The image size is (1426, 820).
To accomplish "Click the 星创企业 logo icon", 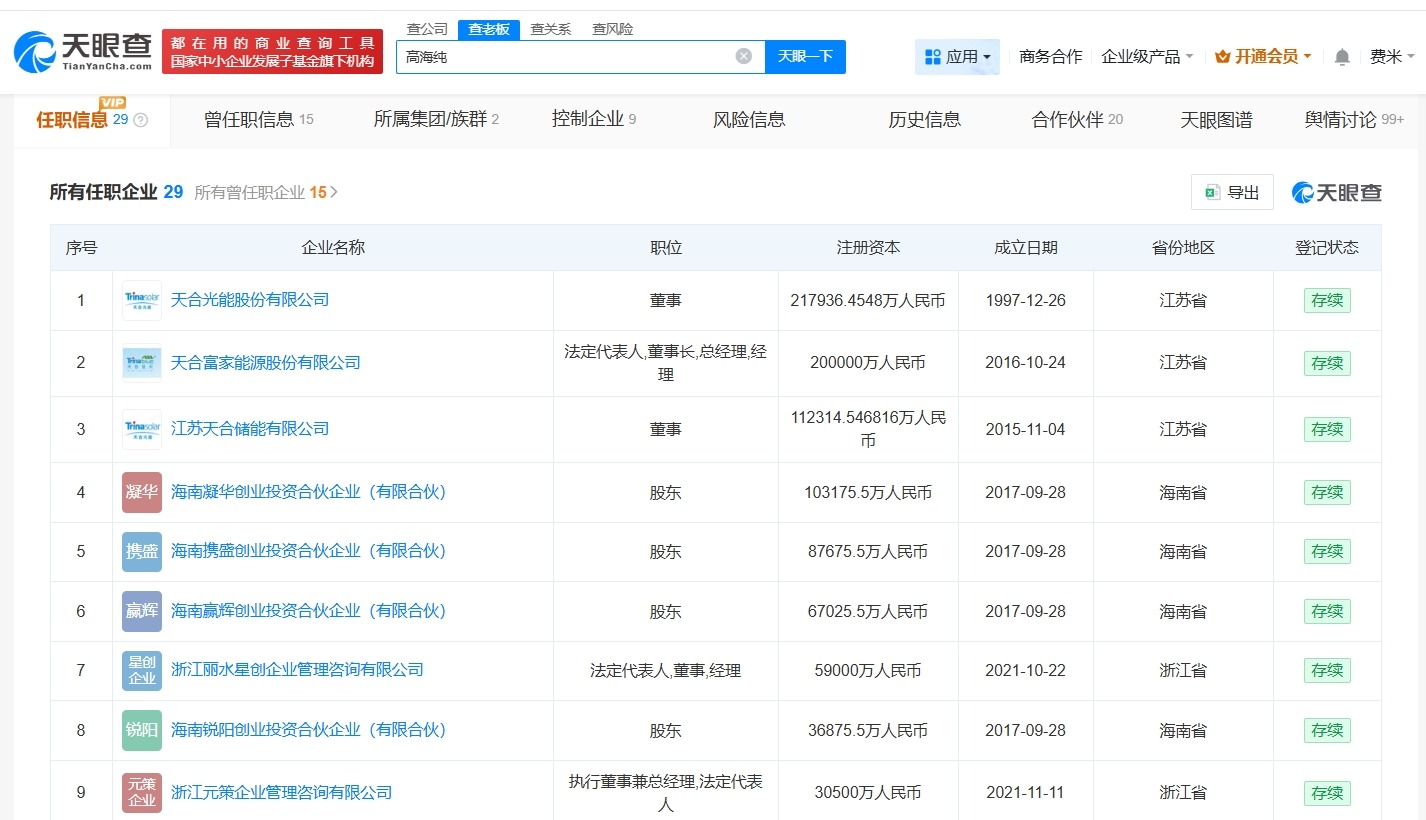I will coord(141,670).
